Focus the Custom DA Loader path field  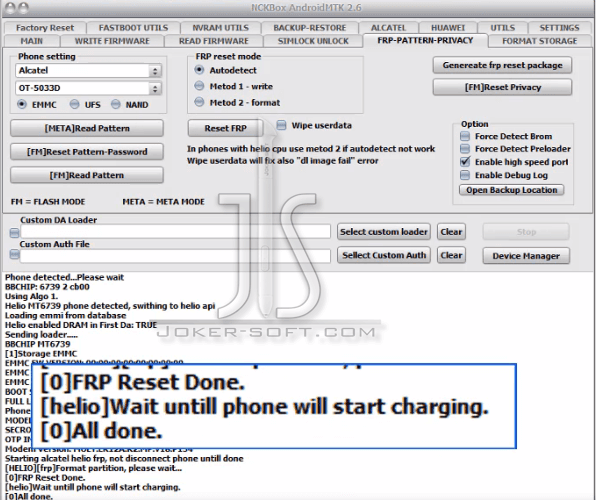[x=175, y=232]
